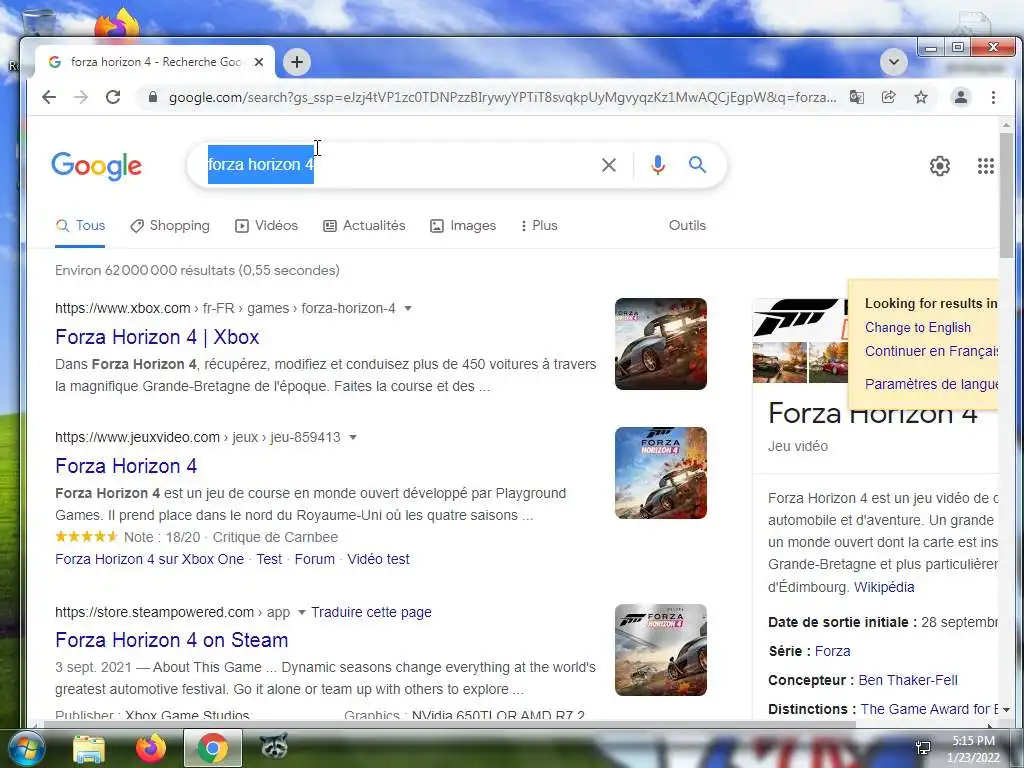This screenshot has height=768, width=1024.
Task: Reload the current page
Action: click(113, 97)
